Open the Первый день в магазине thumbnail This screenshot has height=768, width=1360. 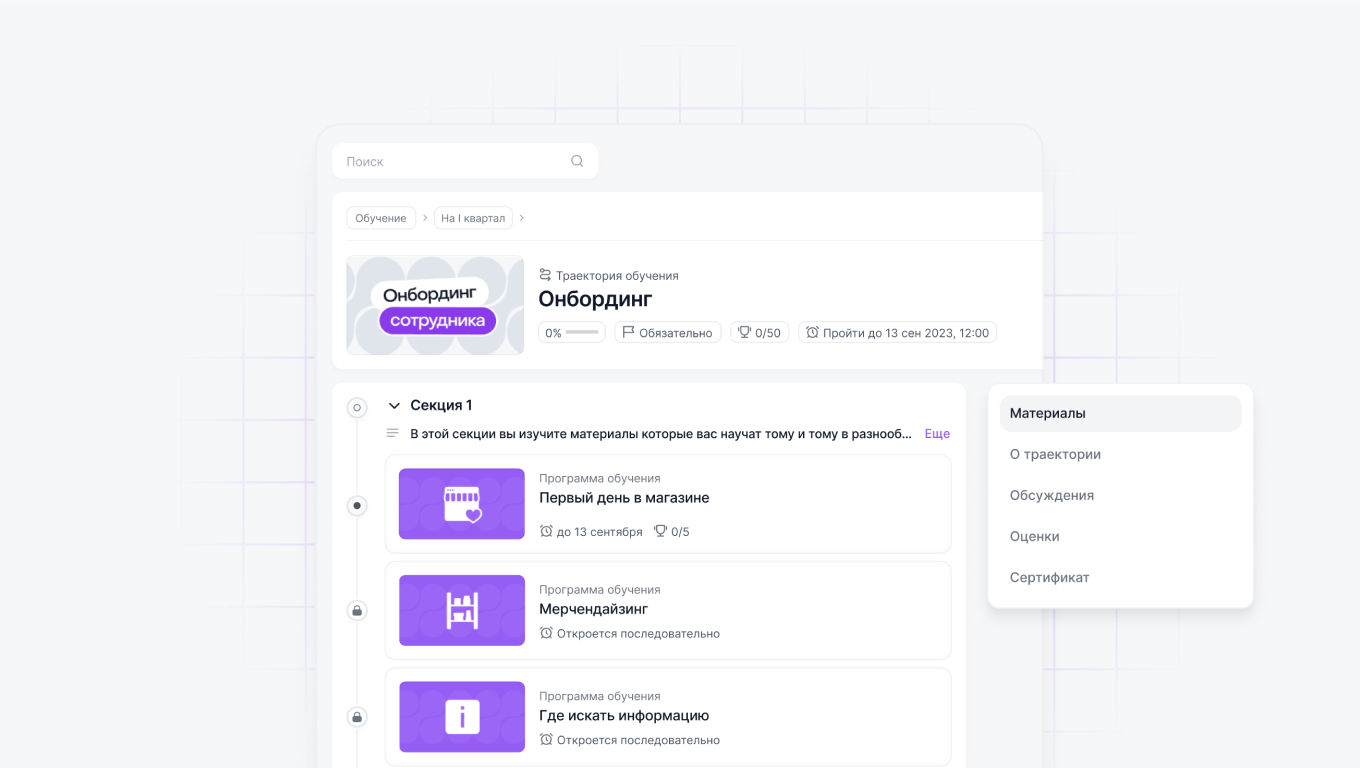coord(462,504)
